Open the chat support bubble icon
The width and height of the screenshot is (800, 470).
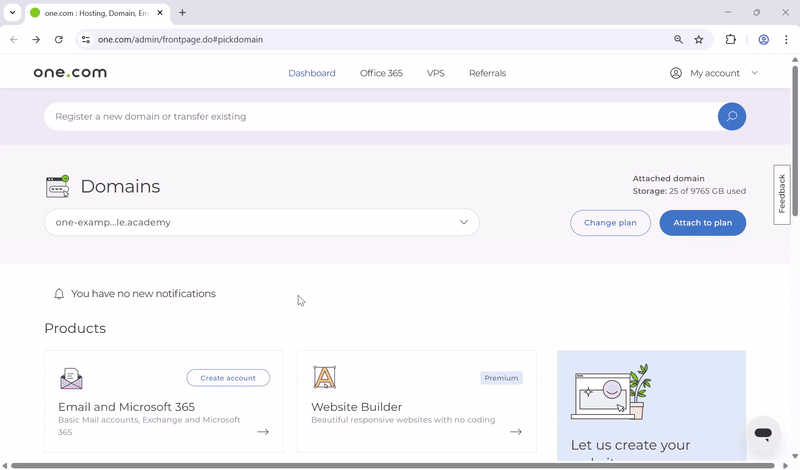pyautogui.click(x=763, y=434)
